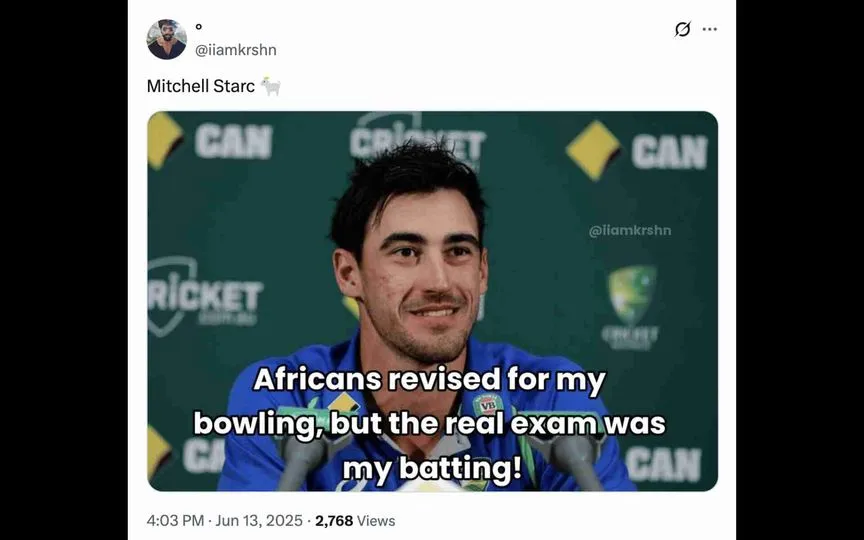Screen dimensions: 864x540
Task: Click the 'my batting!' caption line
Action: coord(432,468)
